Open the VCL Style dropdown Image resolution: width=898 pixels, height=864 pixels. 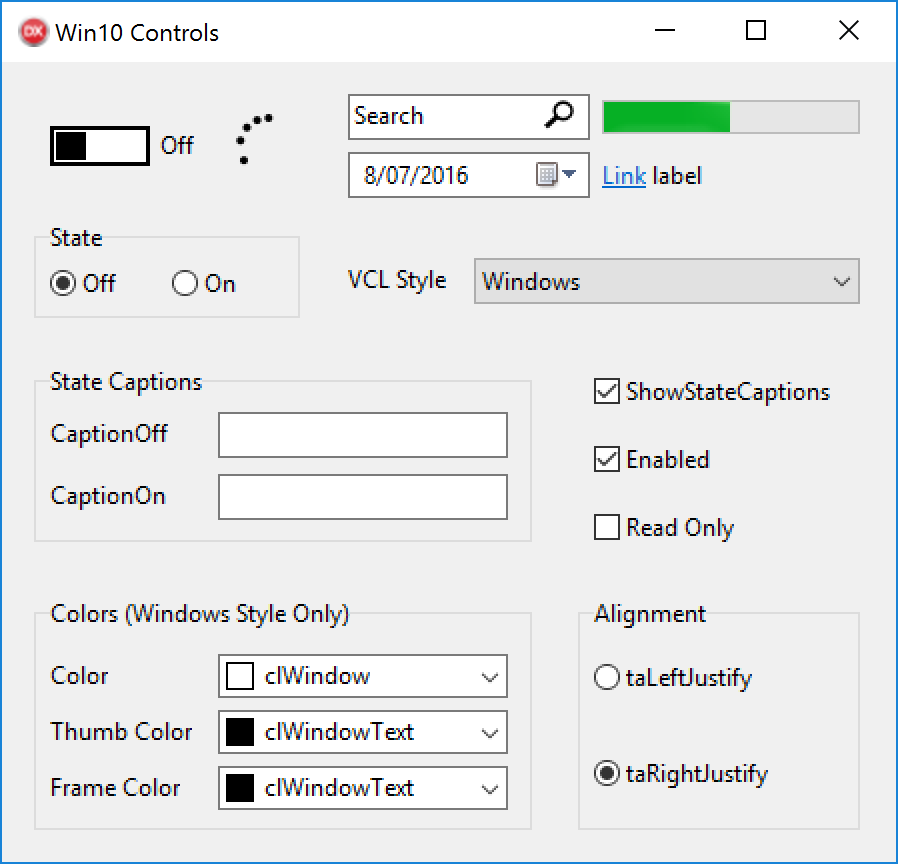(666, 282)
